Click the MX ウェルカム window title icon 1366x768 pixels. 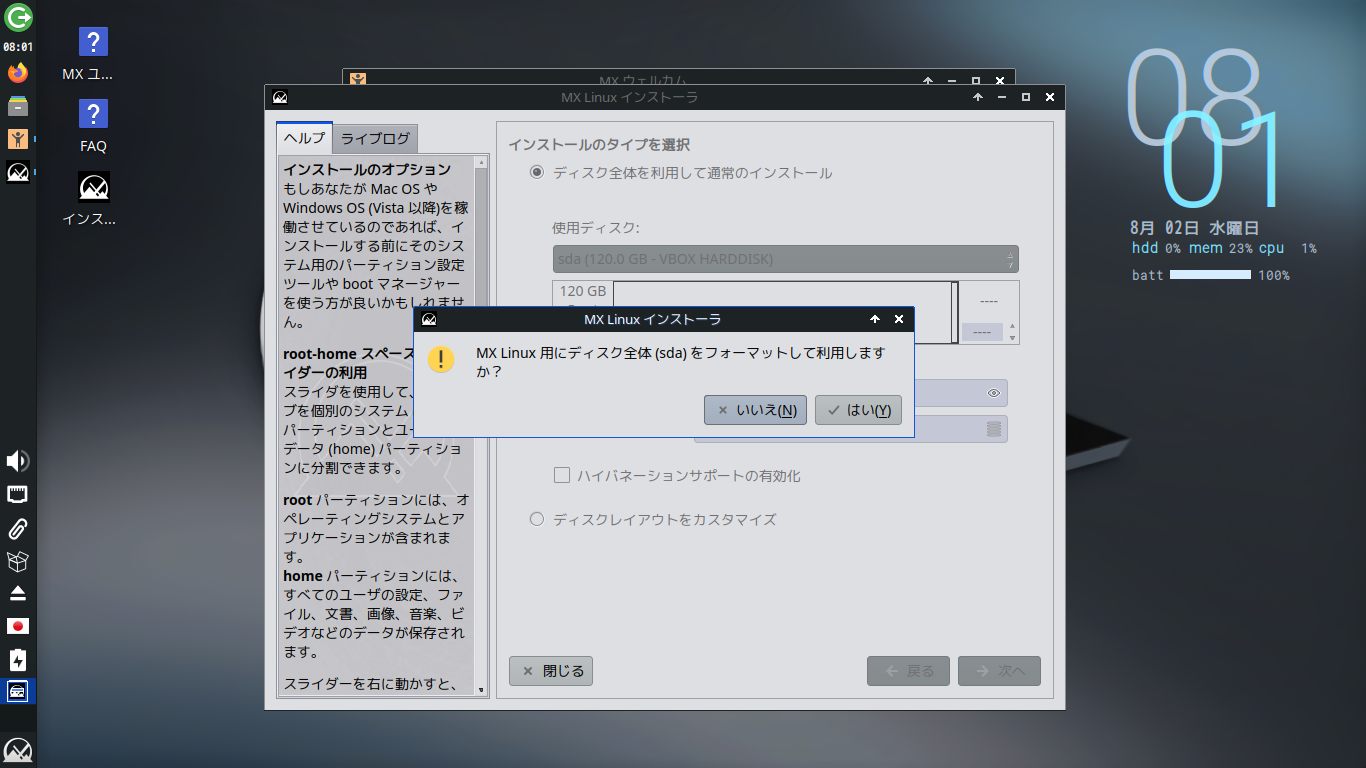(x=358, y=80)
